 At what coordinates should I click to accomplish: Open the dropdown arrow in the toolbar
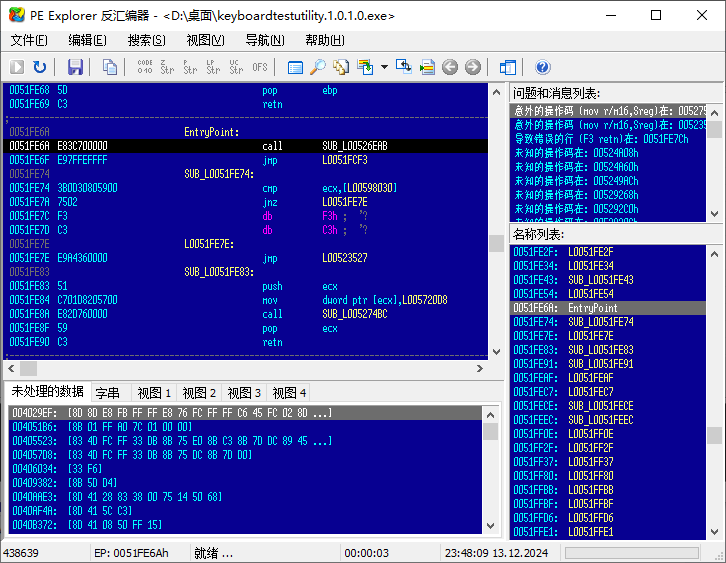385,67
